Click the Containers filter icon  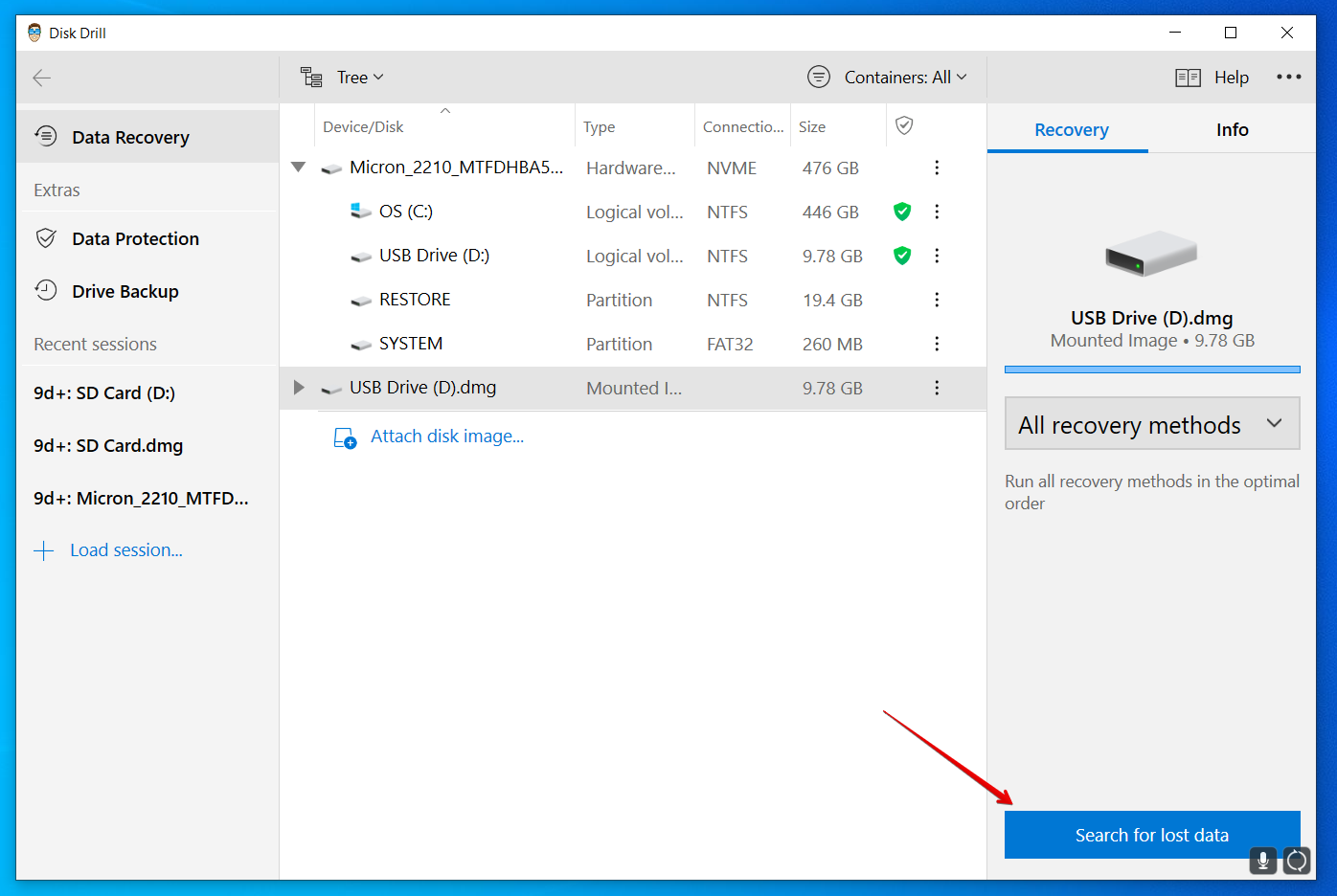click(x=819, y=77)
